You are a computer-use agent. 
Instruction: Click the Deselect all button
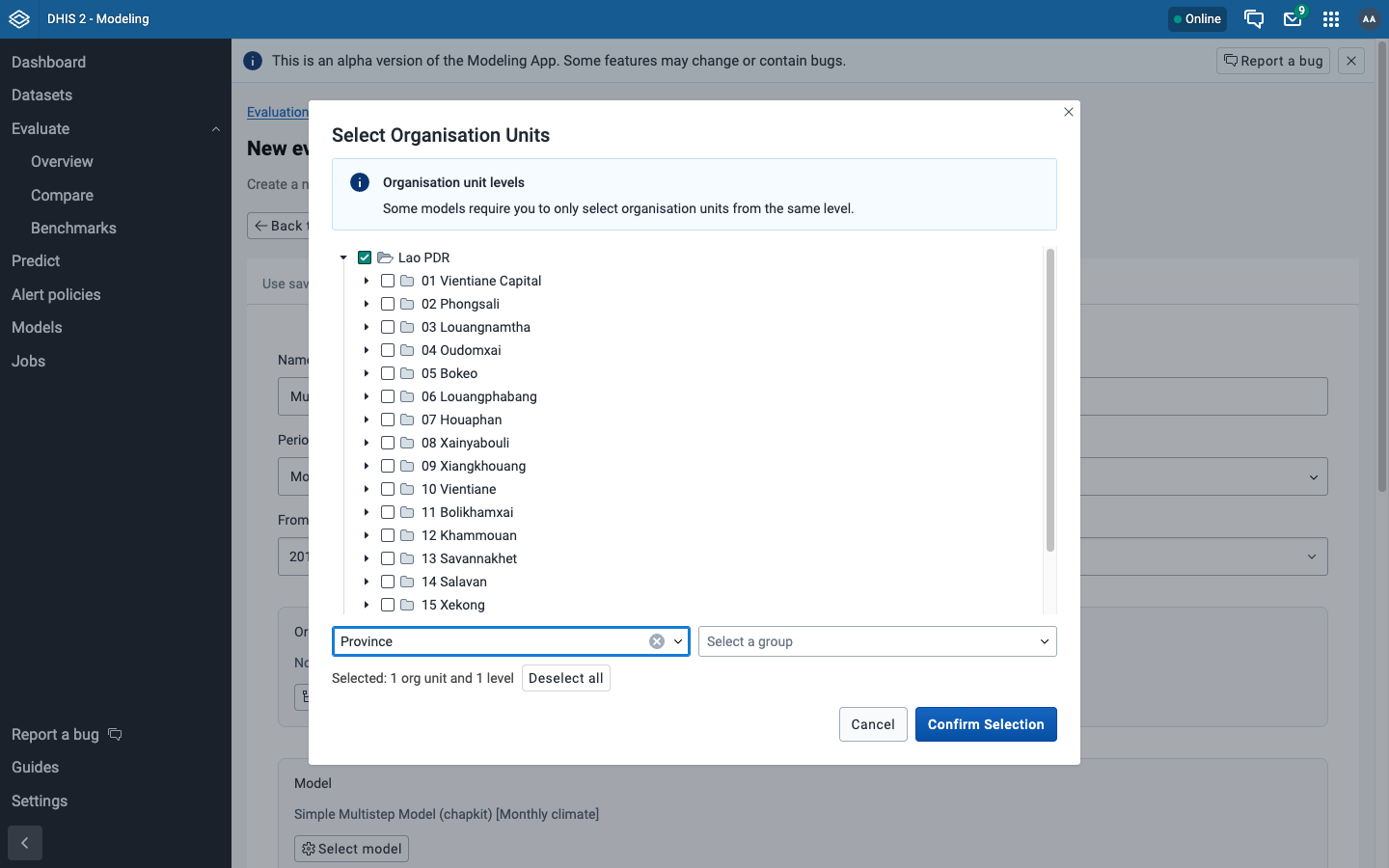pos(566,678)
